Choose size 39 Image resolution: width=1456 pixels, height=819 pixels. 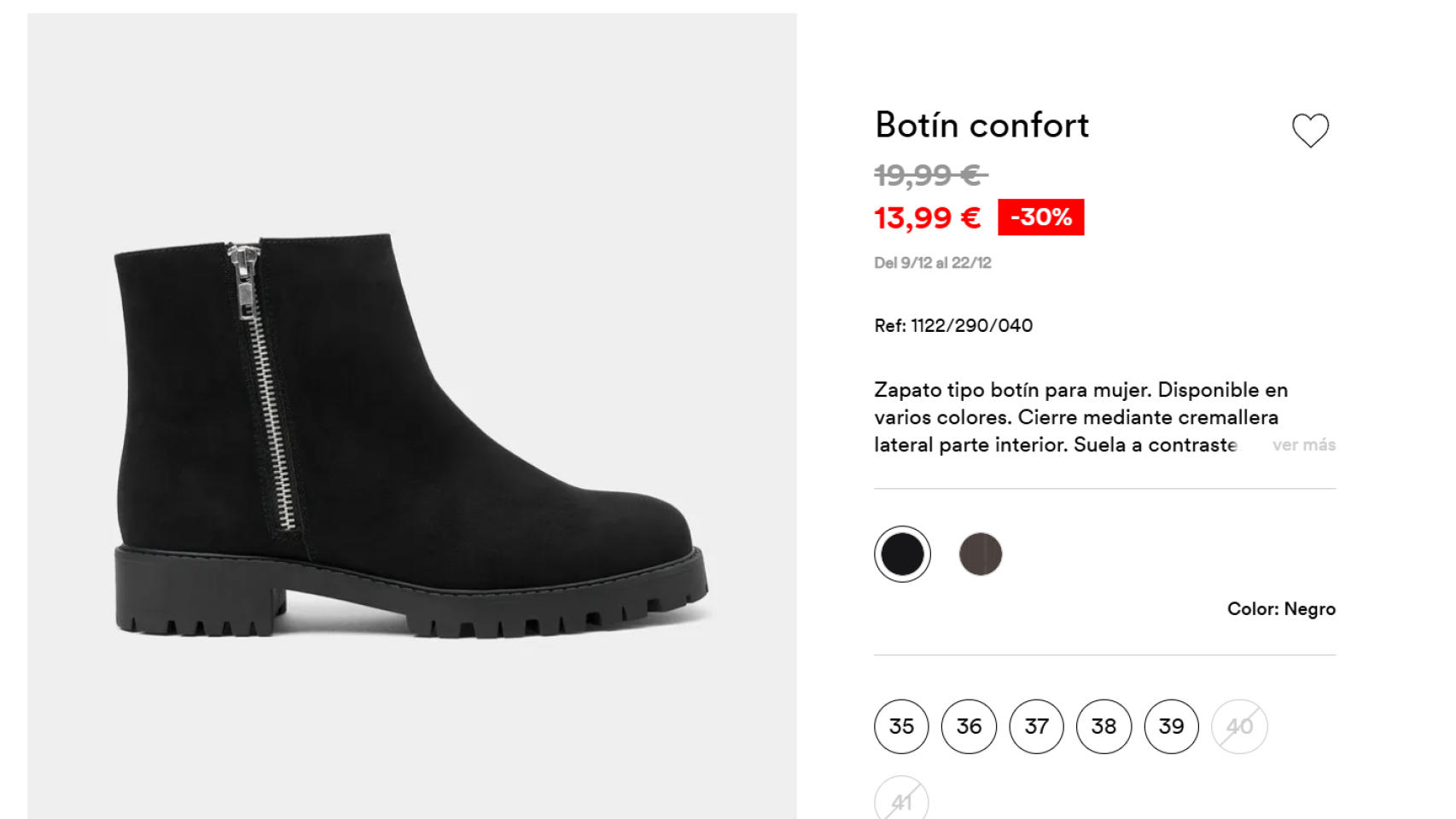click(1171, 726)
